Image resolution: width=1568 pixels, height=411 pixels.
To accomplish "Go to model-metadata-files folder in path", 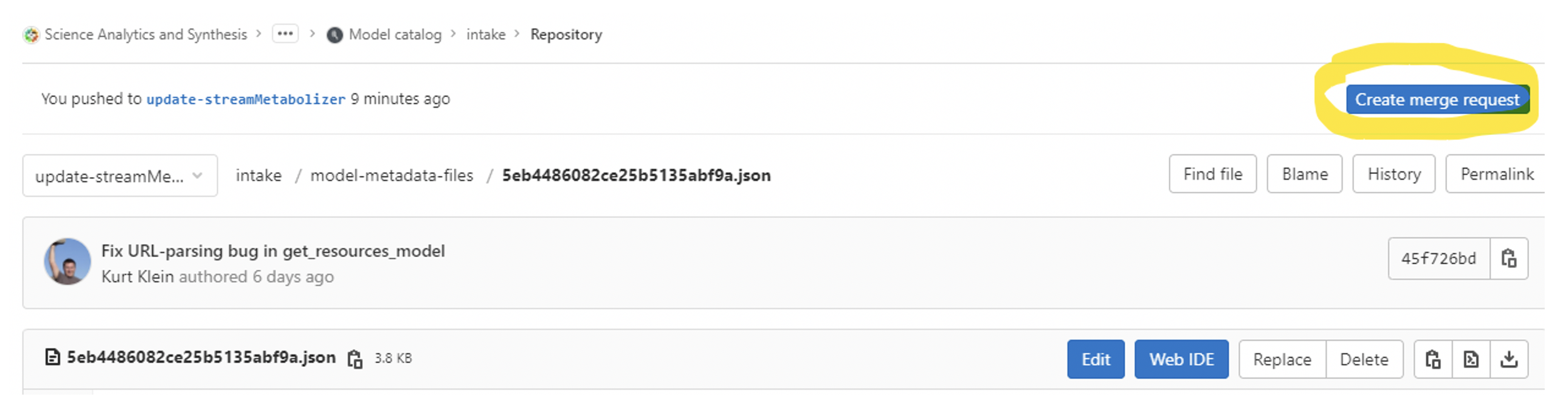I will 391,175.
